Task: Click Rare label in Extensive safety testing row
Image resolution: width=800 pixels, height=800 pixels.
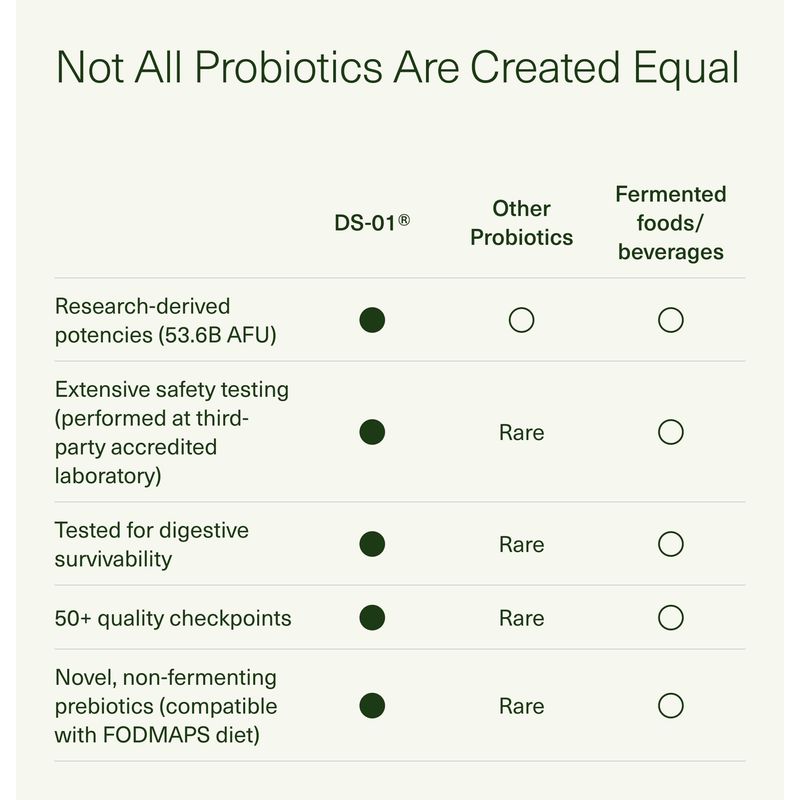Action: point(521,432)
